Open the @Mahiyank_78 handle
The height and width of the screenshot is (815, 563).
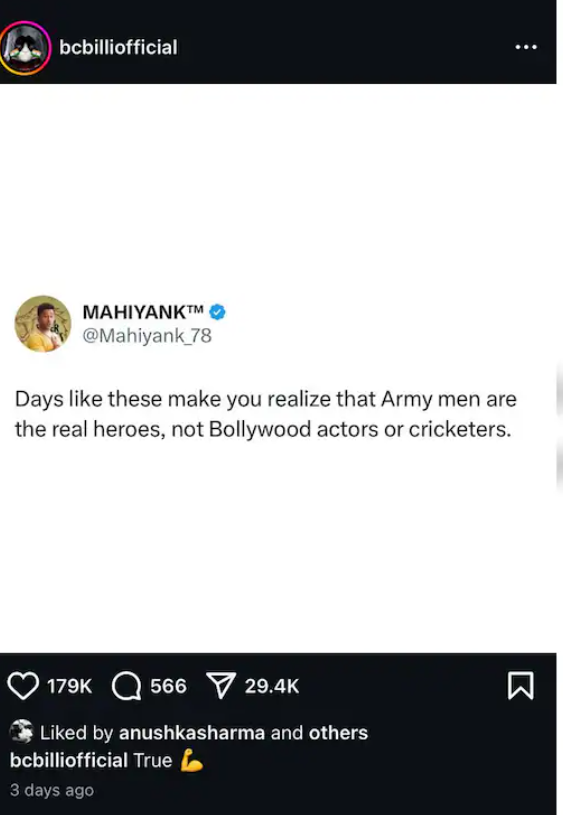click(x=147, y=336)
